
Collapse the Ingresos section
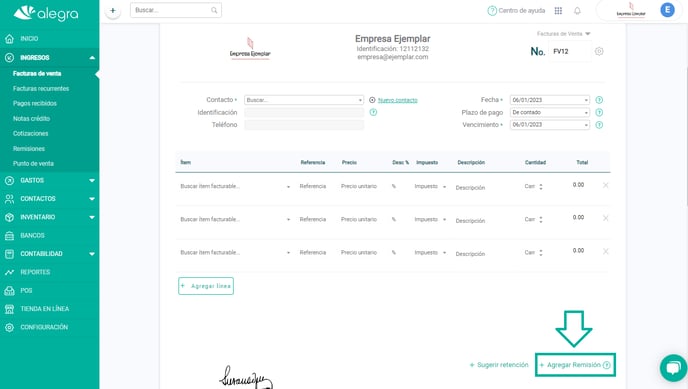tap(50, 57)
